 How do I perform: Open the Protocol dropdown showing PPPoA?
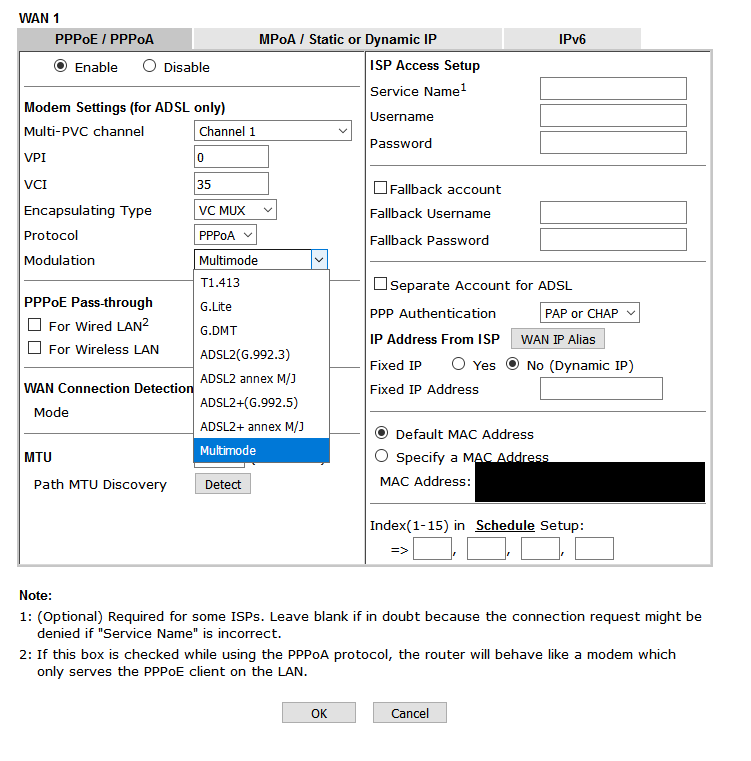[225, 235]
